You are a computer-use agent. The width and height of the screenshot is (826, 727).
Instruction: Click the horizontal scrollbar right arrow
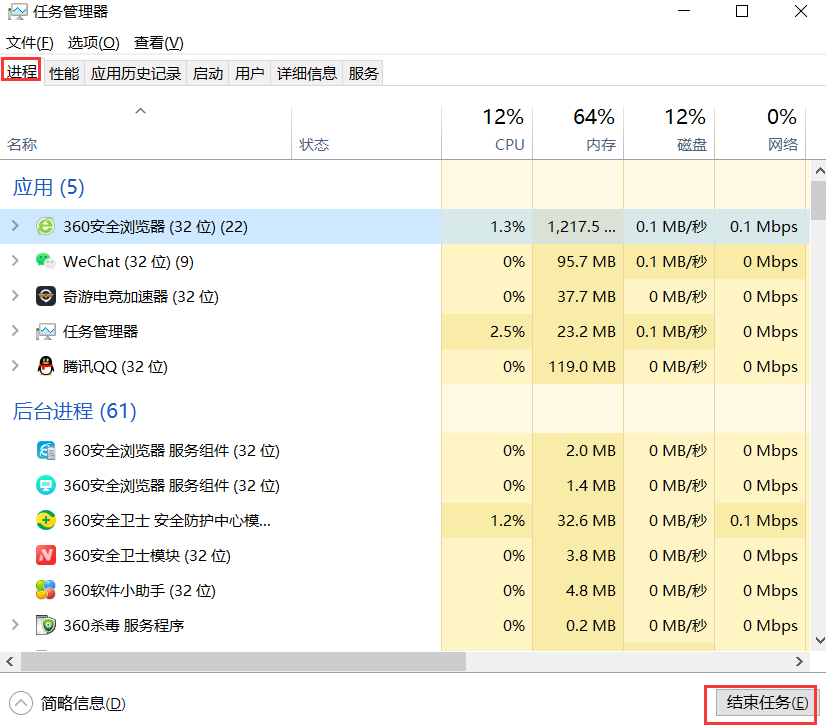click(x=799, y=661)
